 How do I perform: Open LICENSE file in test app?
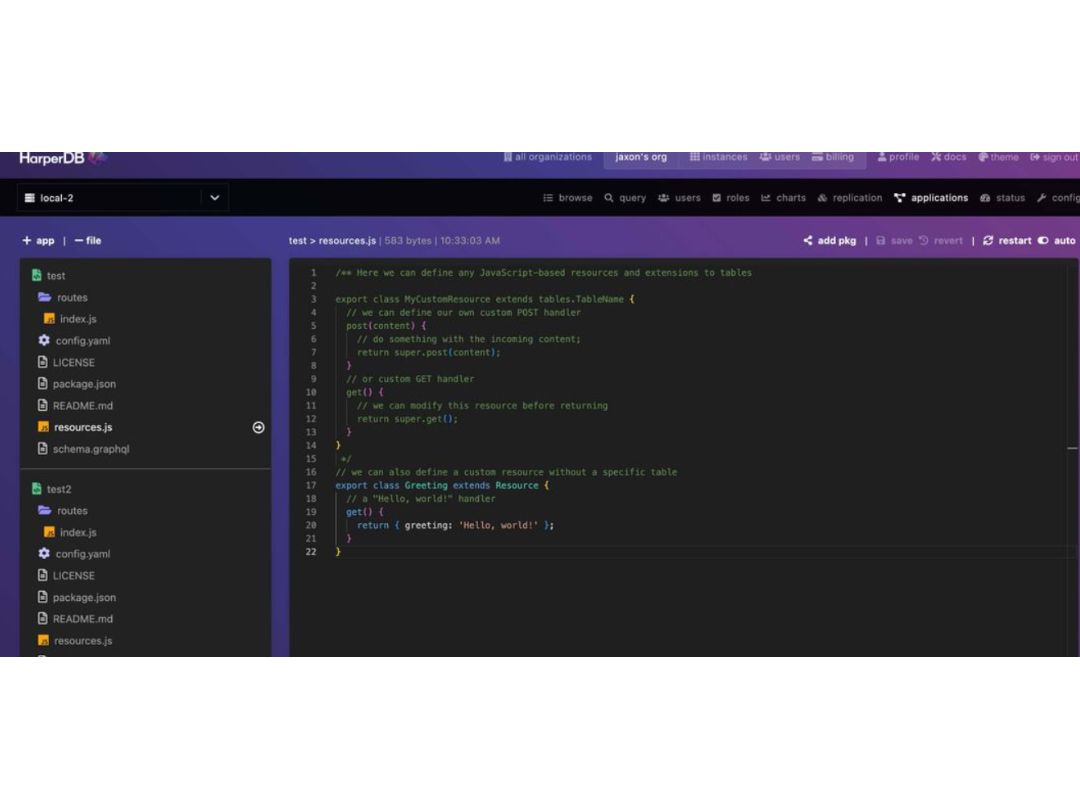coord(66,362)
